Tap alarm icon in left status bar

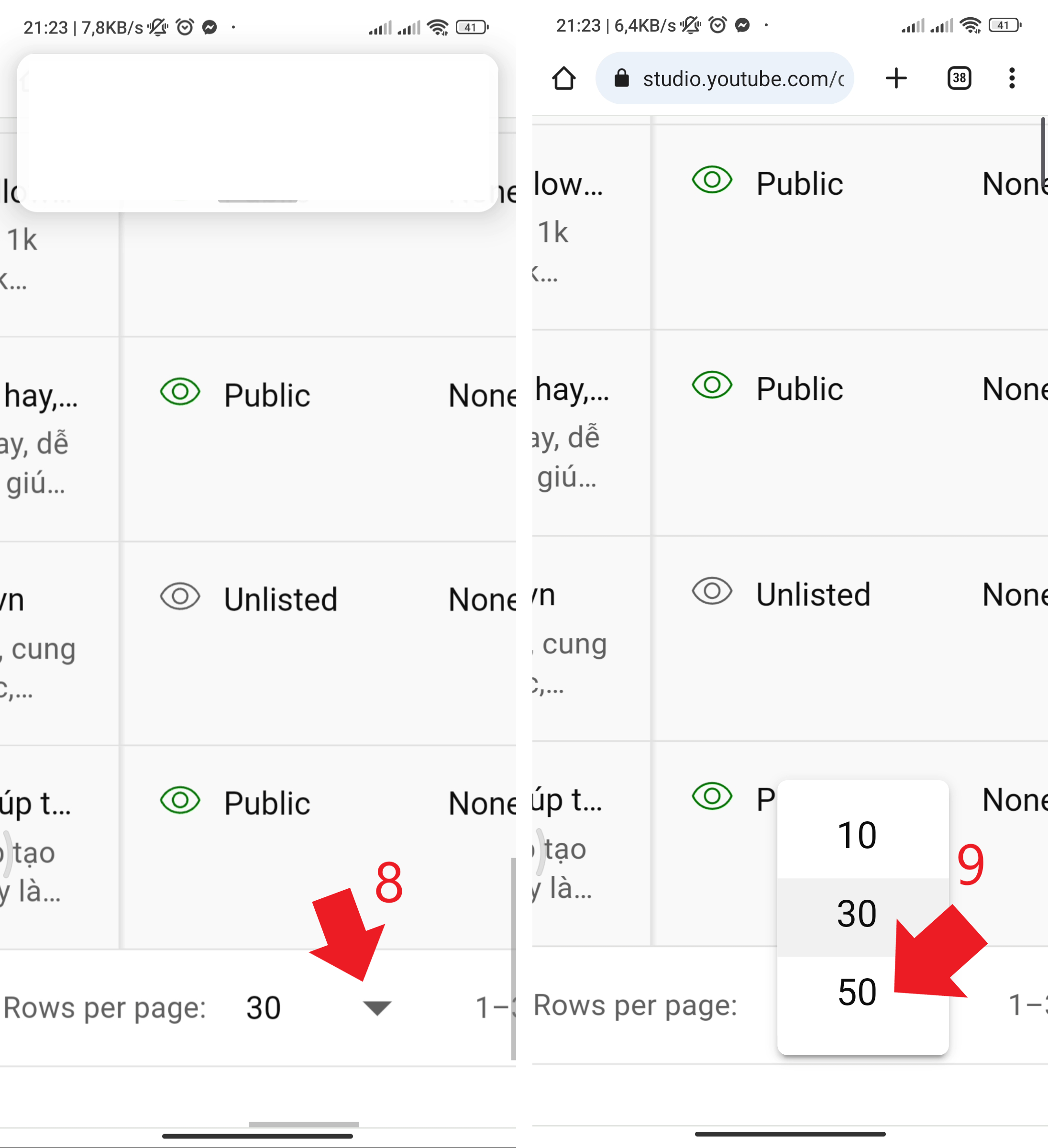point(185,27)
